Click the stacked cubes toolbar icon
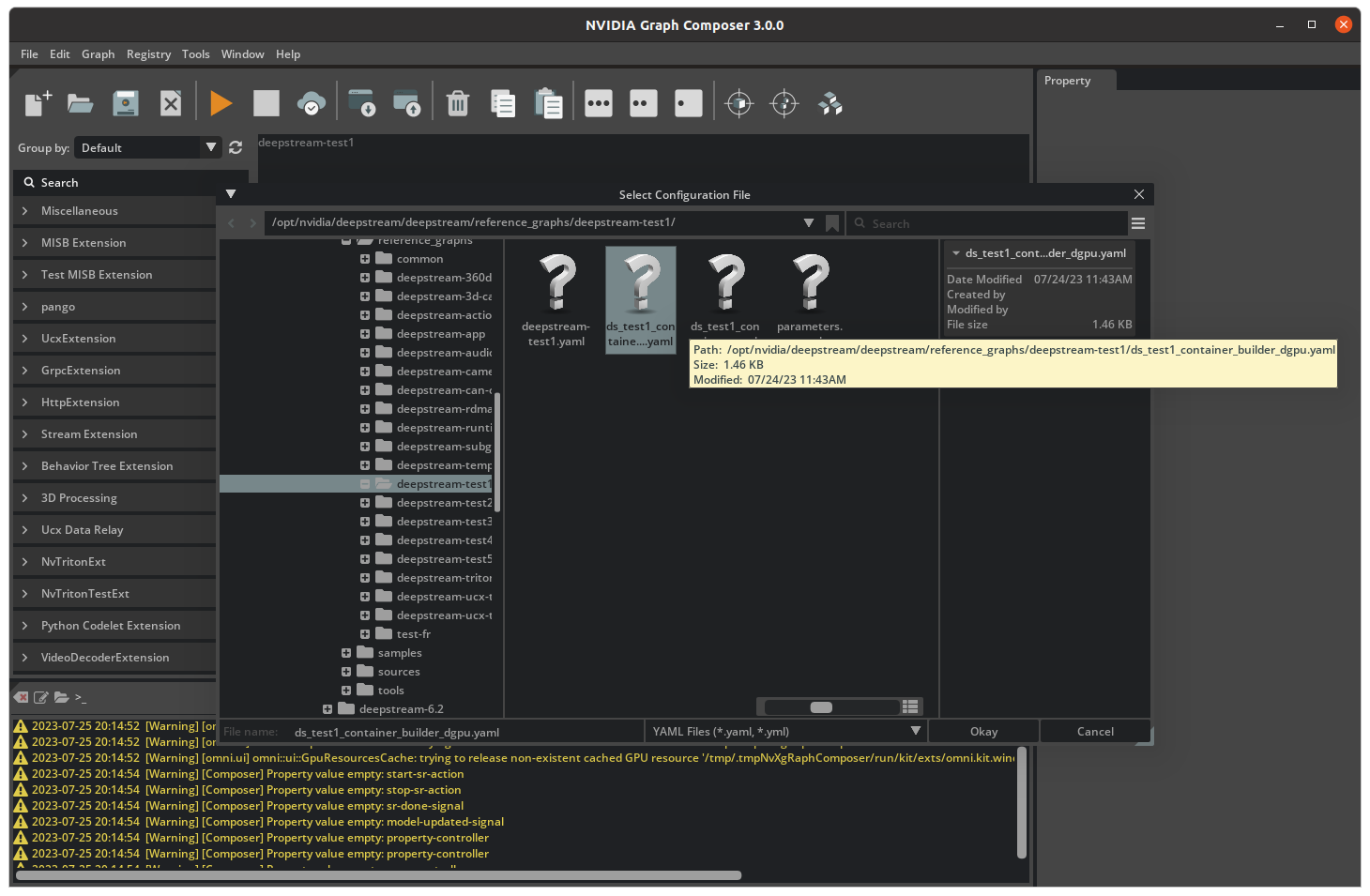This screenshot has height=896, width=1370. point(830,103)
